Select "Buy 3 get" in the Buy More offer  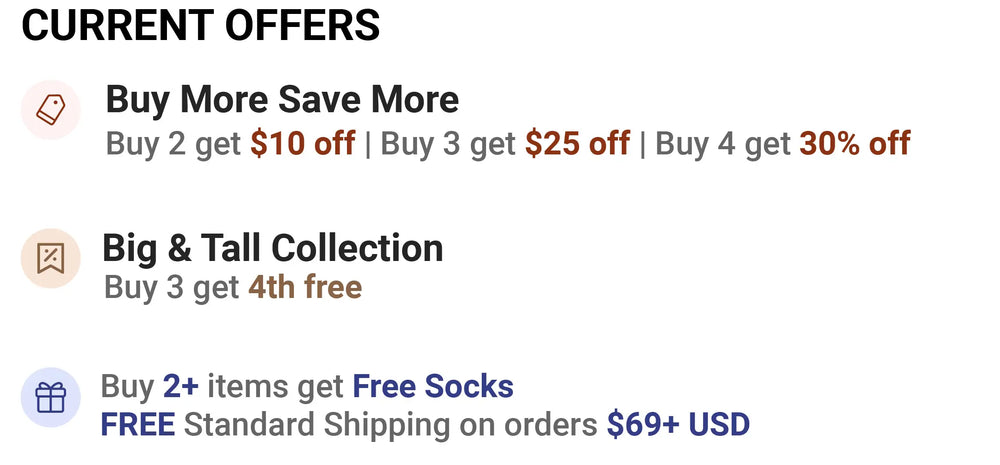pos(448,144)
